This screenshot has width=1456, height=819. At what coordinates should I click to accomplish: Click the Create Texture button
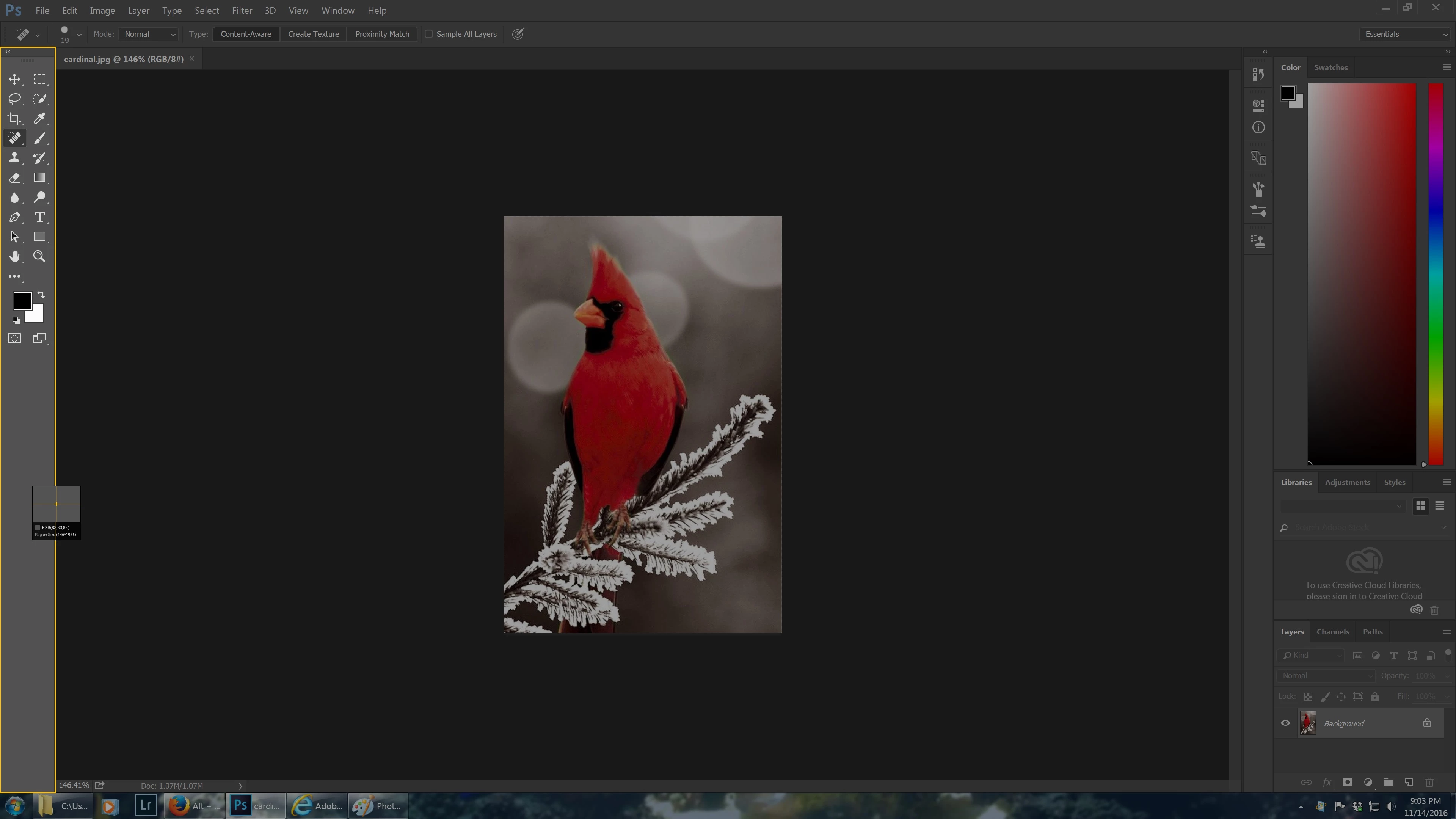pos(313,34)
